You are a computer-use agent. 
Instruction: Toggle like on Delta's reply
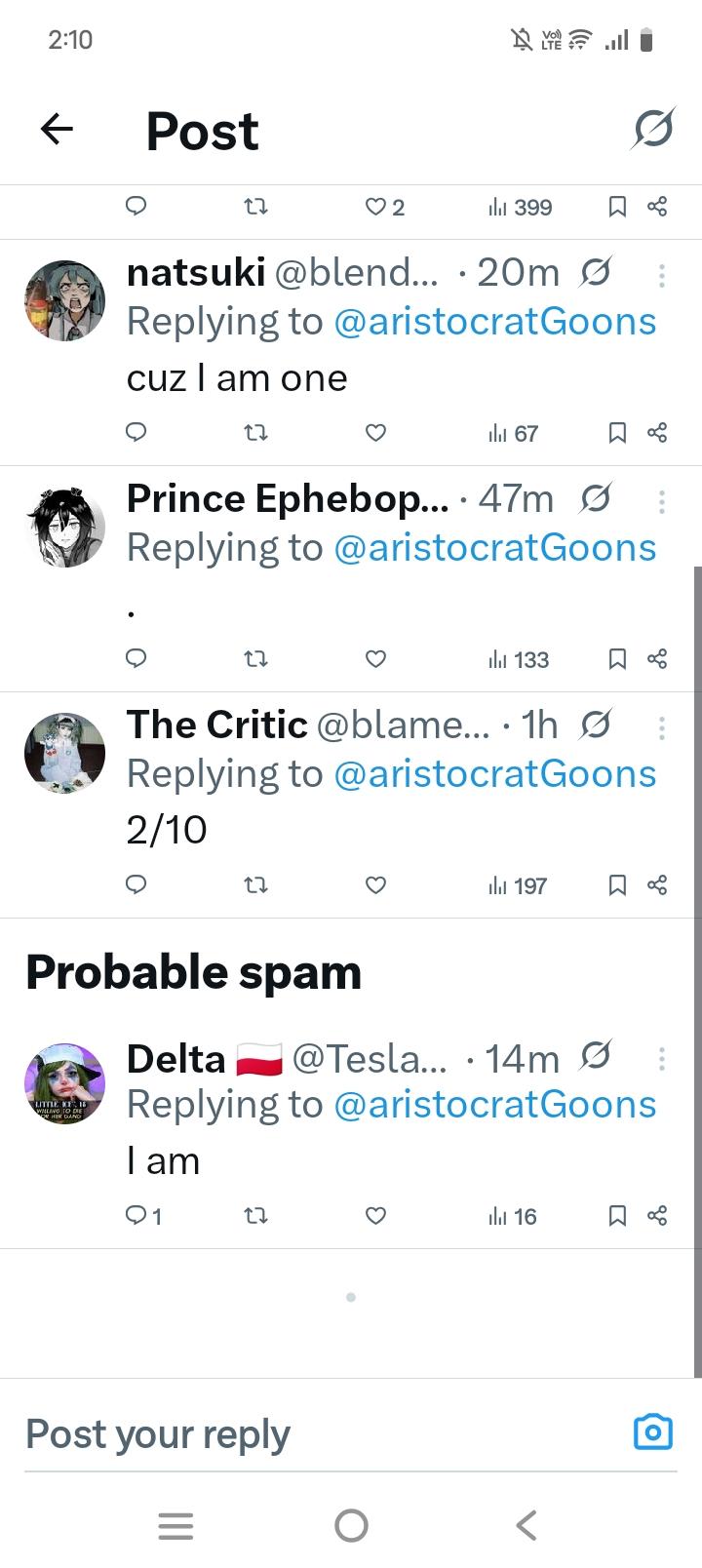(376, 1215)
